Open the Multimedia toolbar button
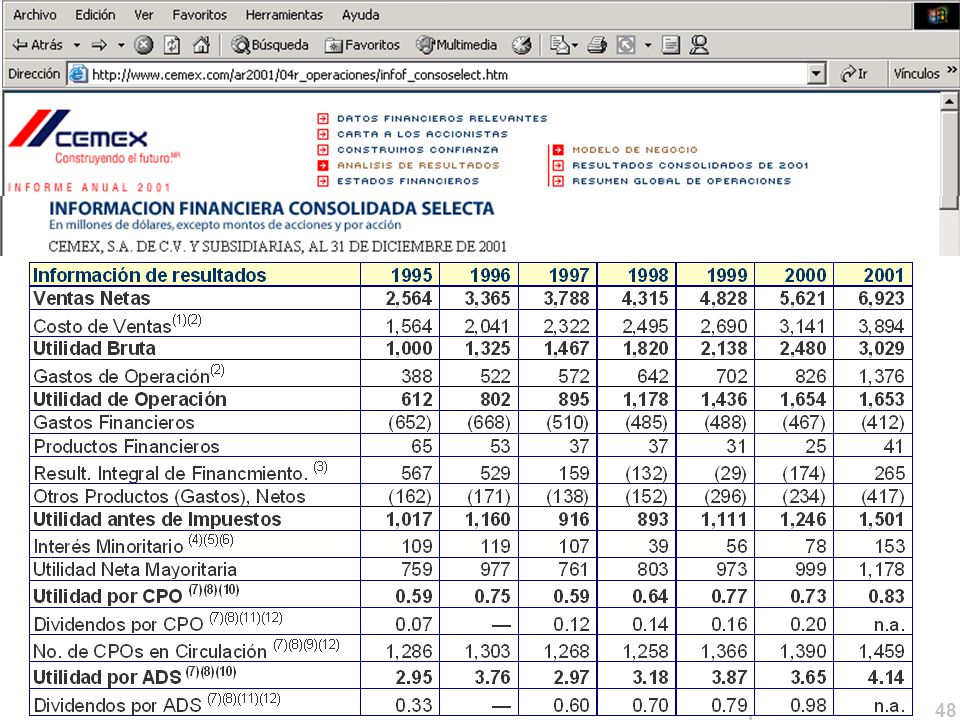 (x=457, y=45)
